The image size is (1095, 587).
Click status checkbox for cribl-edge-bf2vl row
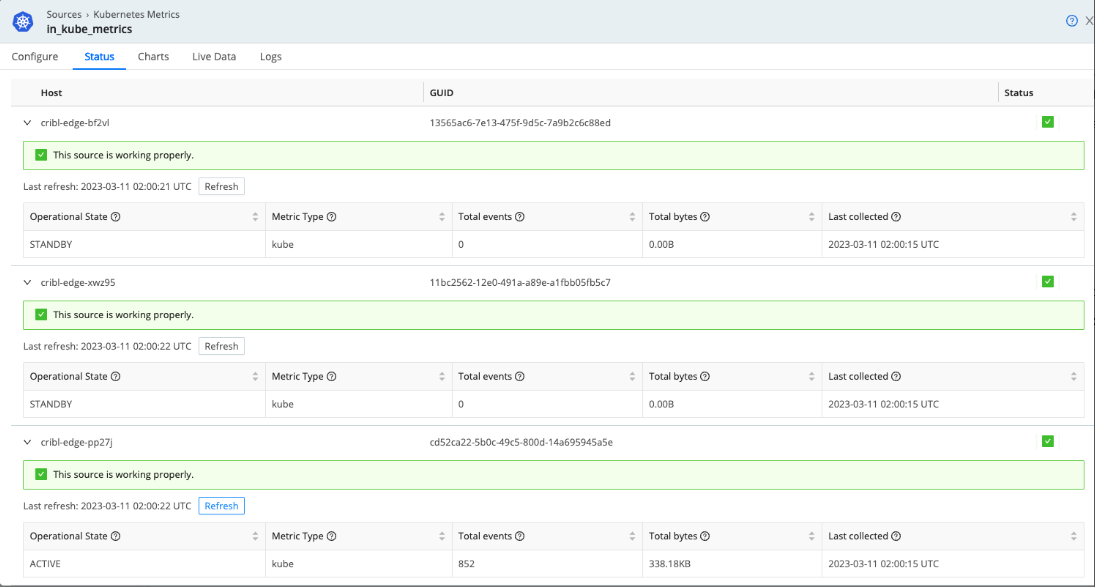(1047, 122)
